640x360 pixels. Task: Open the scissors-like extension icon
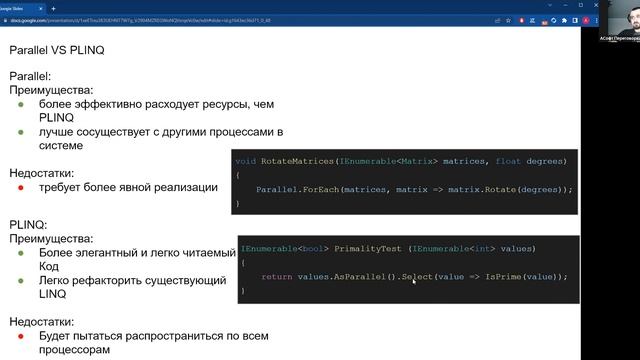click(x=532, y=20)
